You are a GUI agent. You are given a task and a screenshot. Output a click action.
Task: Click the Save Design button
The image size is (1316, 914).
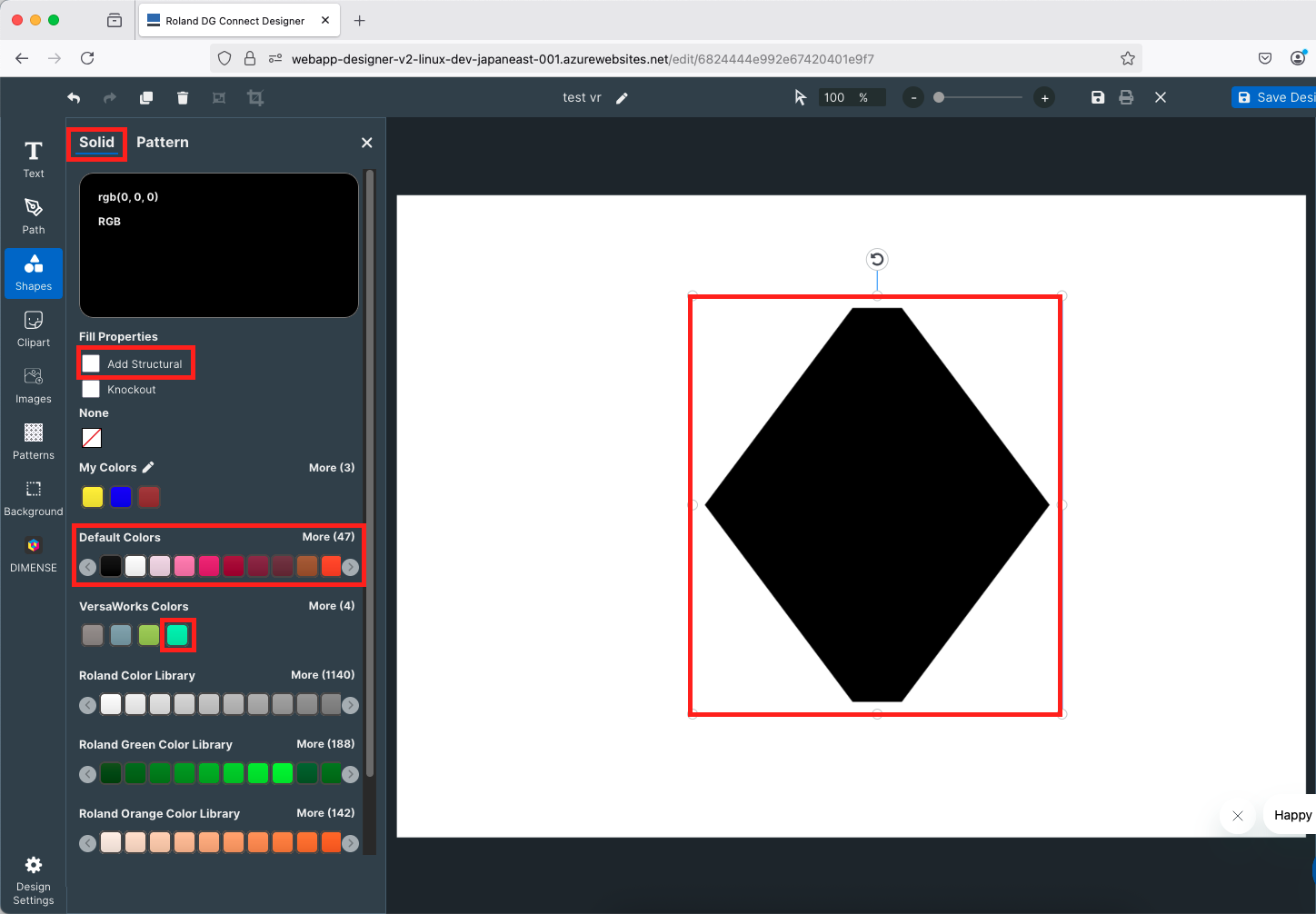coord(1274,97)
